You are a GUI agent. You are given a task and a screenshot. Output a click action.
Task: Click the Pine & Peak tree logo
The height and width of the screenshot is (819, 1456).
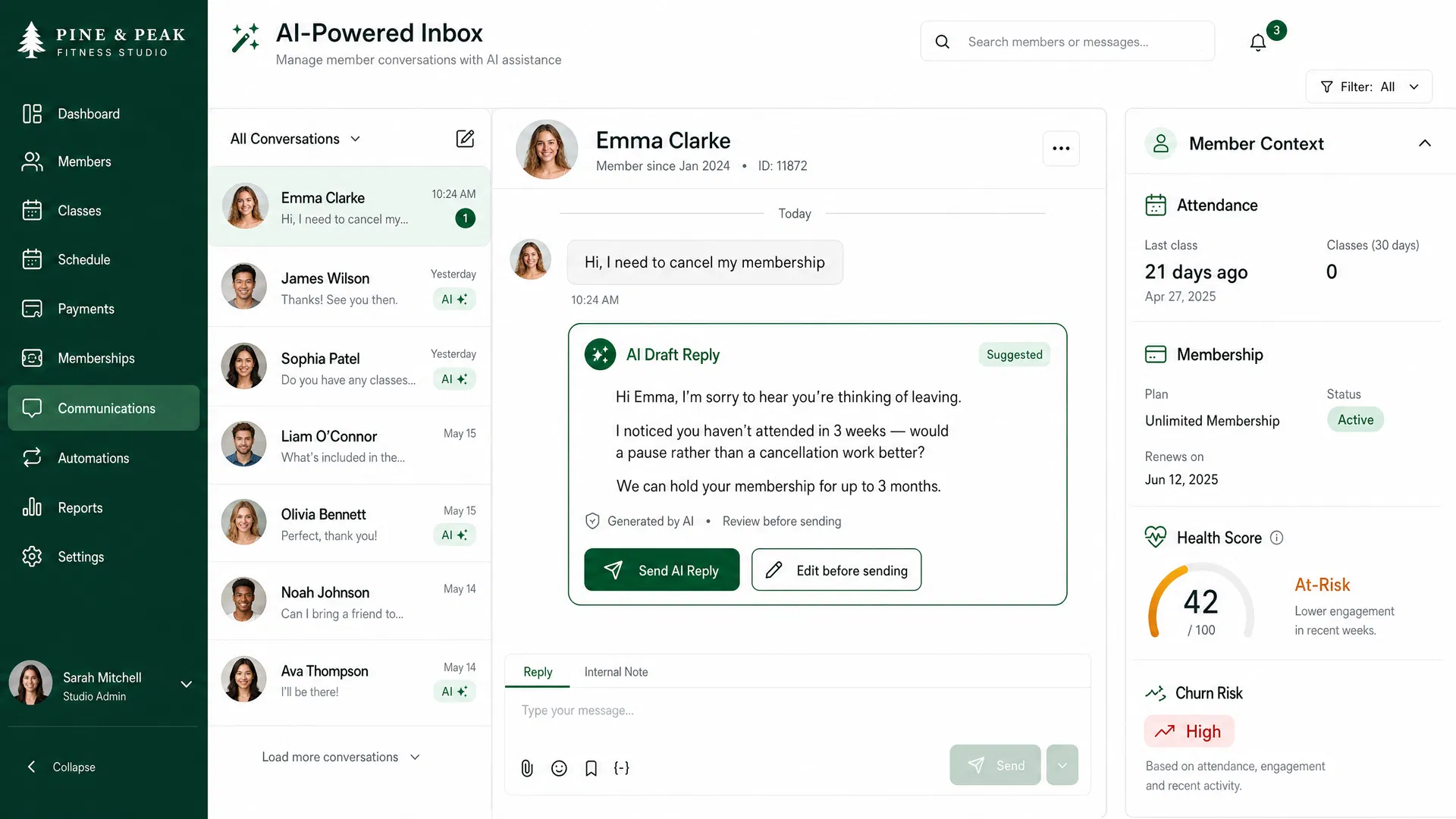[x=31, y=39]
